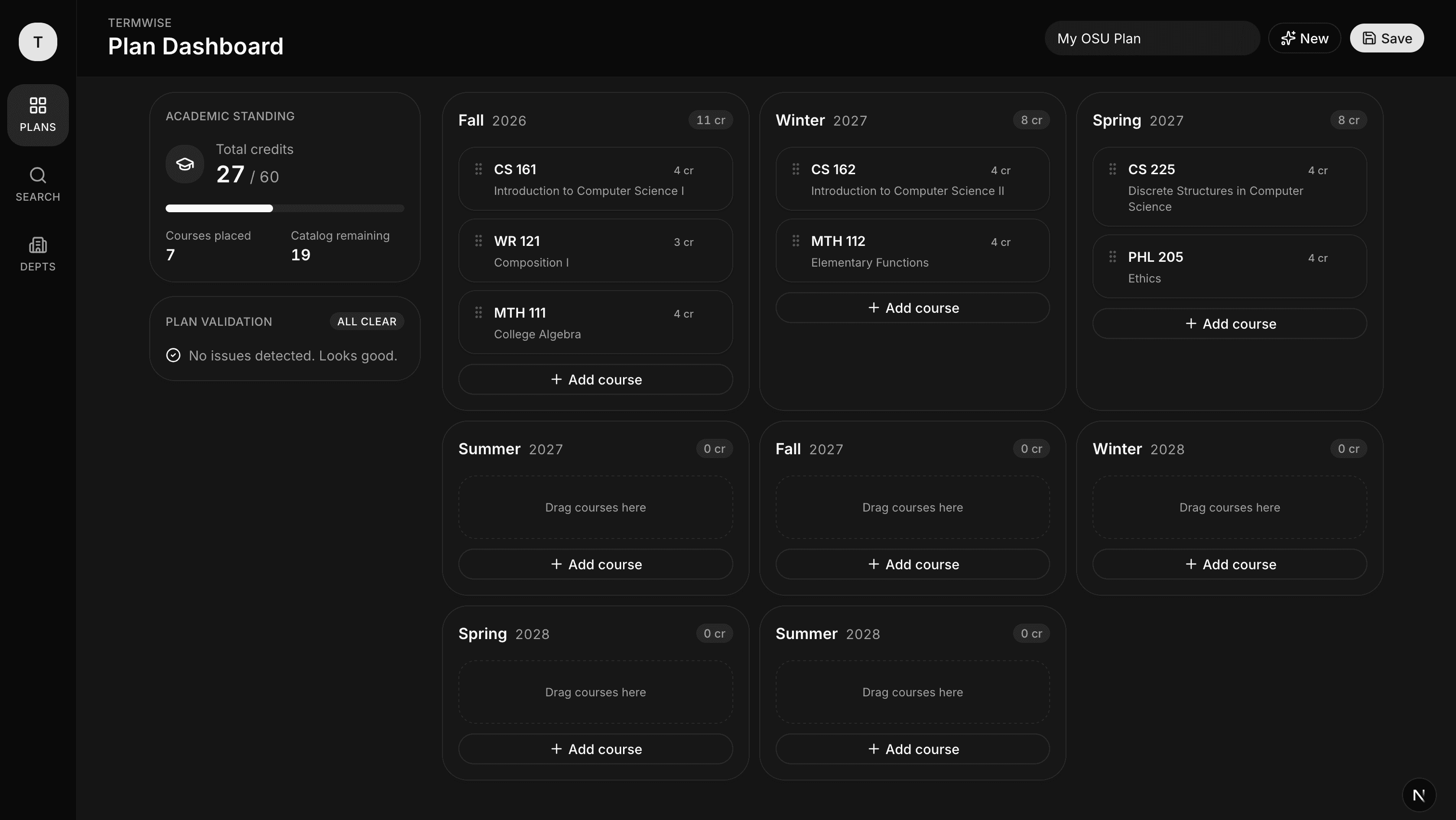Click the Introduction to Computer Science II title
Viewport: 1456px width, 820px height.
[x=907, y=191]
